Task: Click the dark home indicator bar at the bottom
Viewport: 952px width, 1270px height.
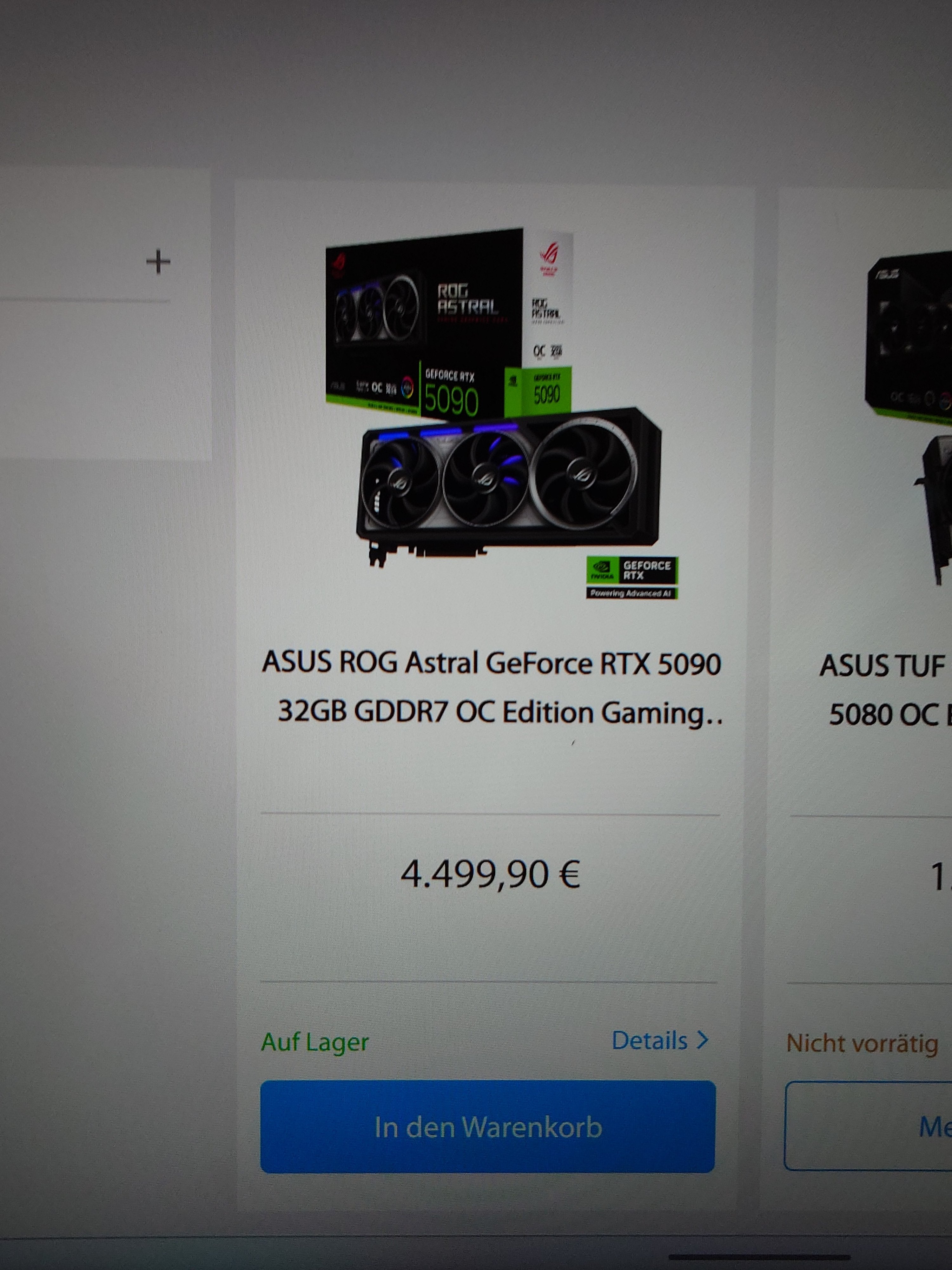Action: (x=759, y=1256)
